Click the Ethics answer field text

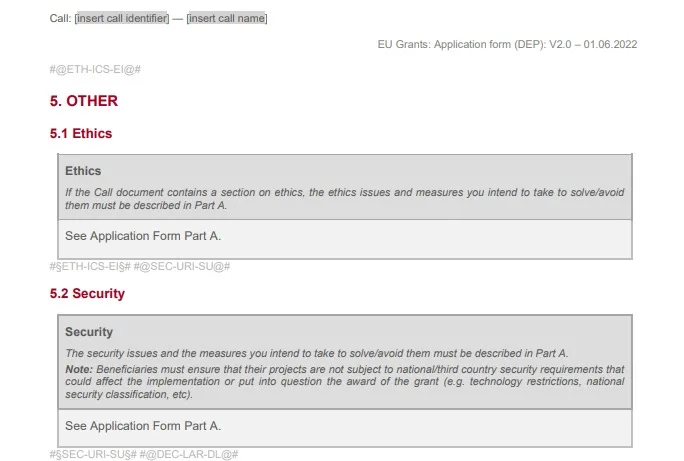143,236
